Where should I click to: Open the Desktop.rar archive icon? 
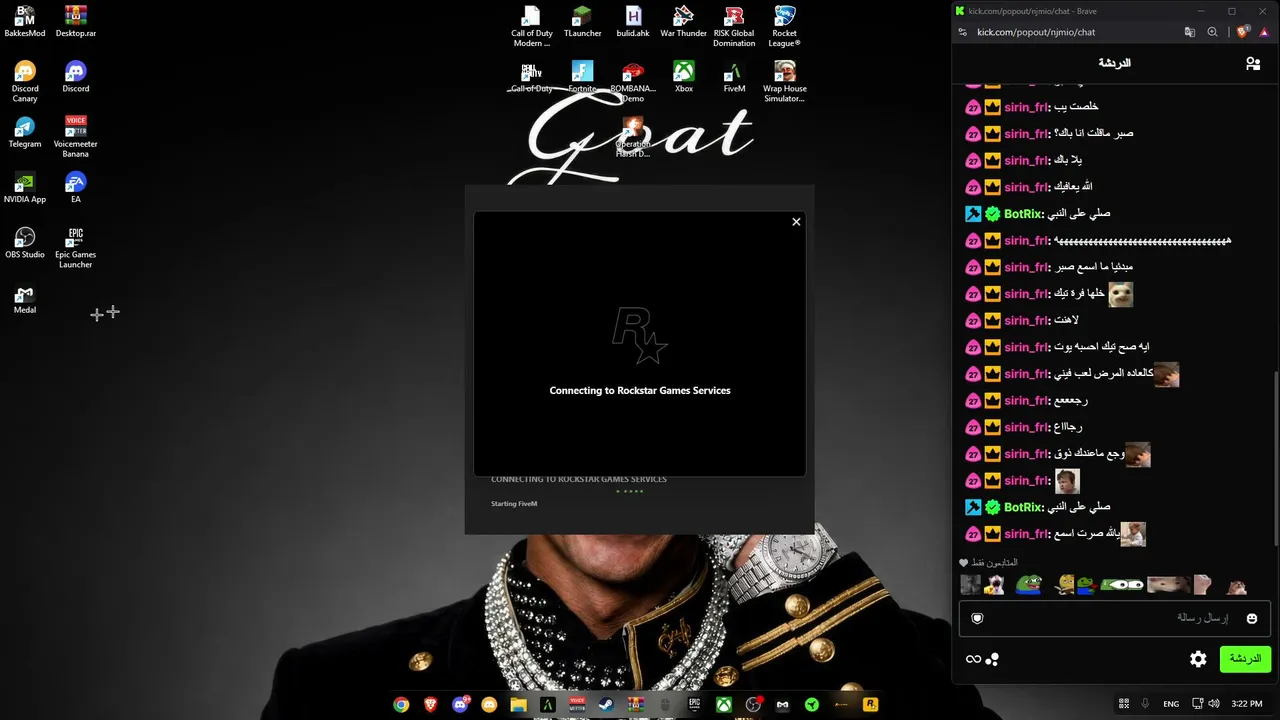76,21
